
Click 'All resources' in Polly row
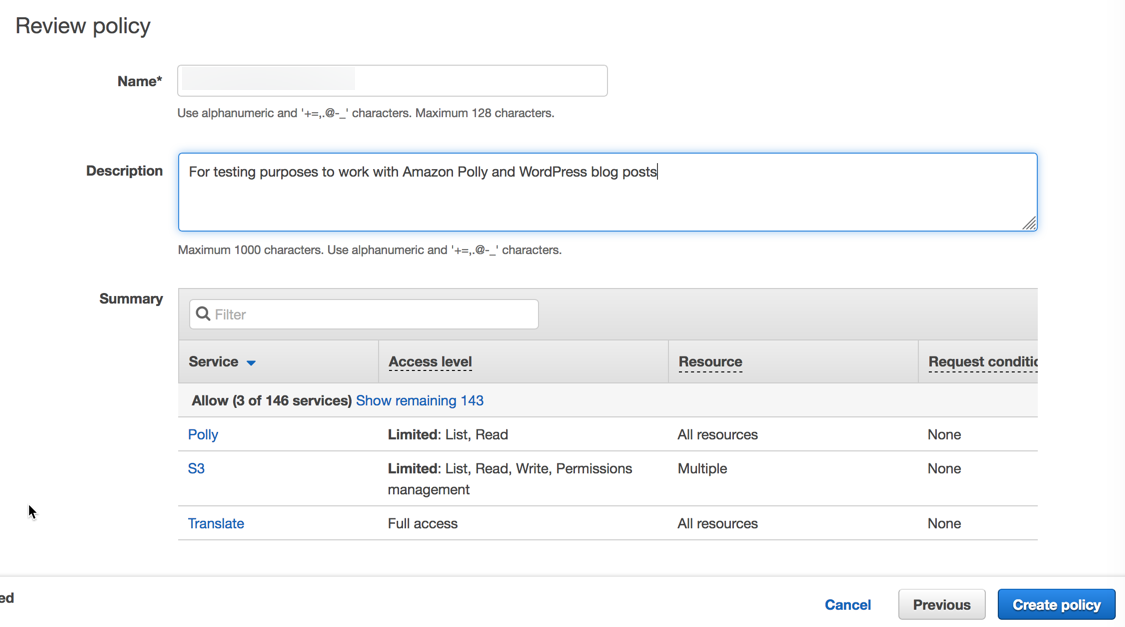717,435
